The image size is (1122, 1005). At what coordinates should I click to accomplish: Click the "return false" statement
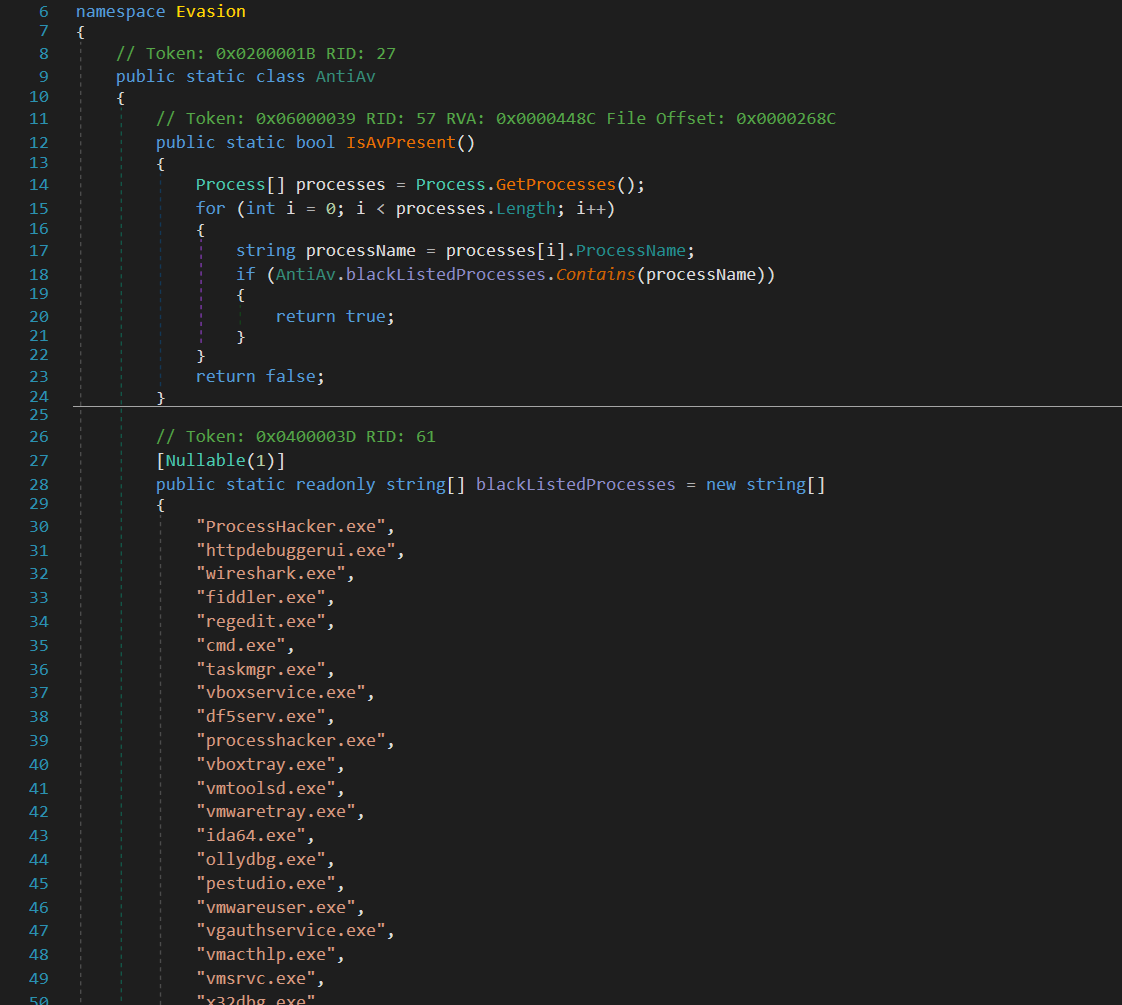260,376
